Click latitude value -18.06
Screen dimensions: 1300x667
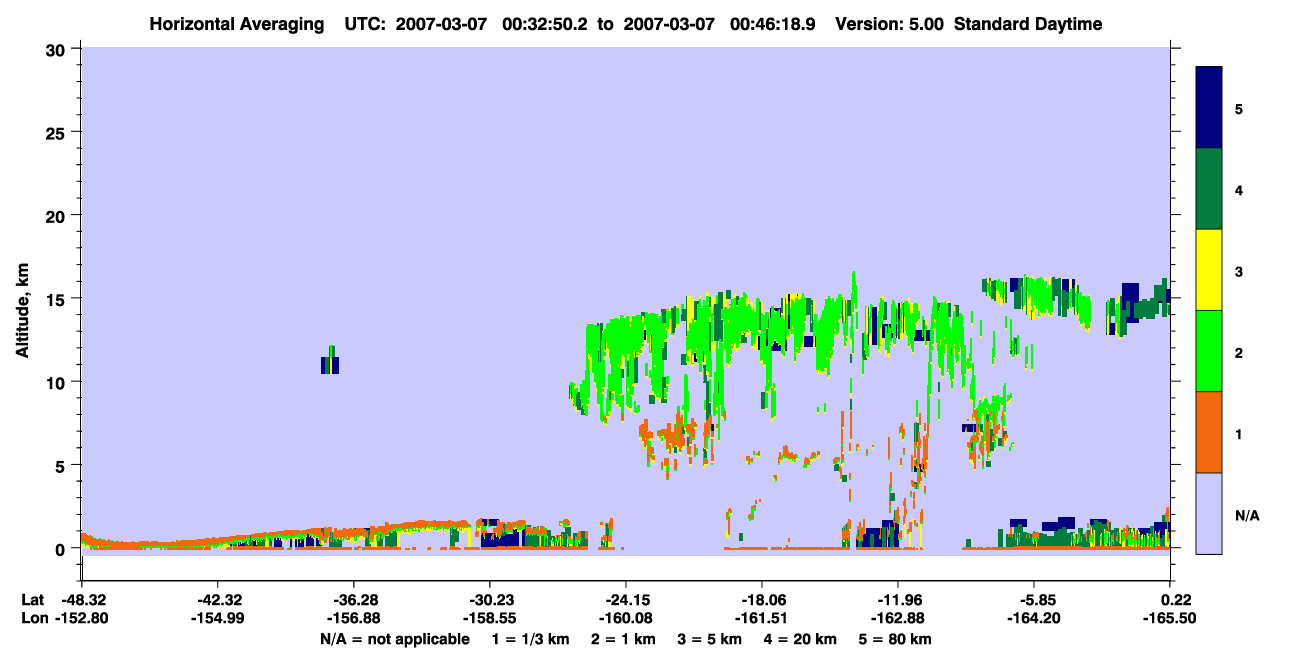(x=762, y=600)
